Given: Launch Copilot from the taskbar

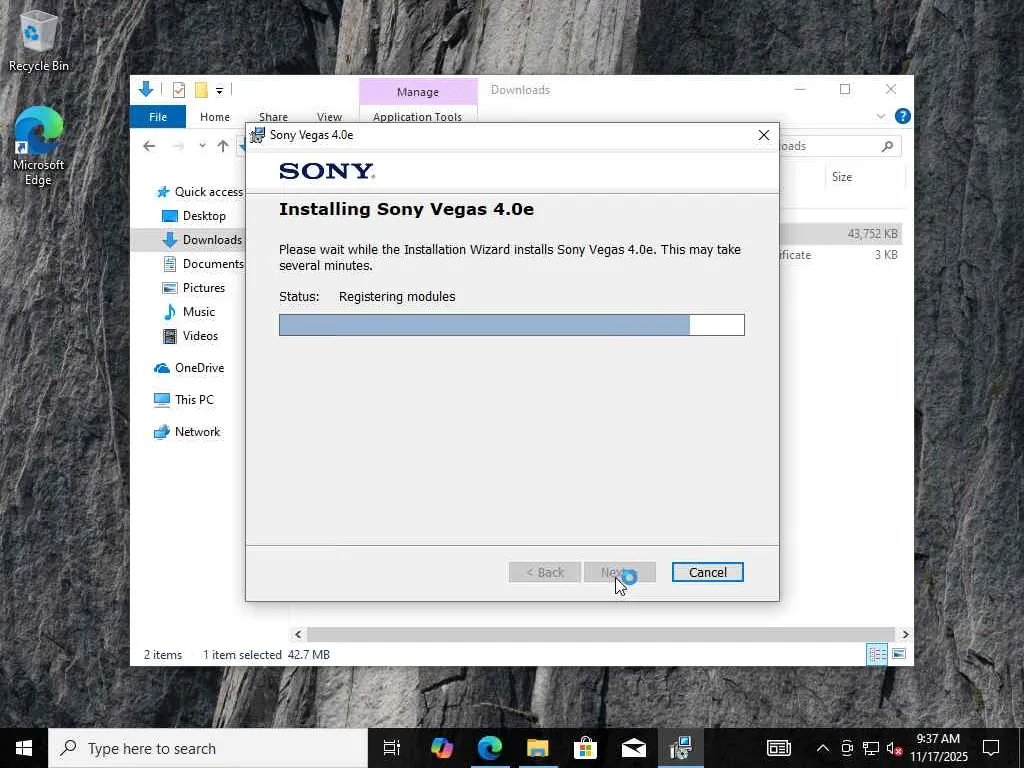Looking at the screenshot, I should click(442, 748).
